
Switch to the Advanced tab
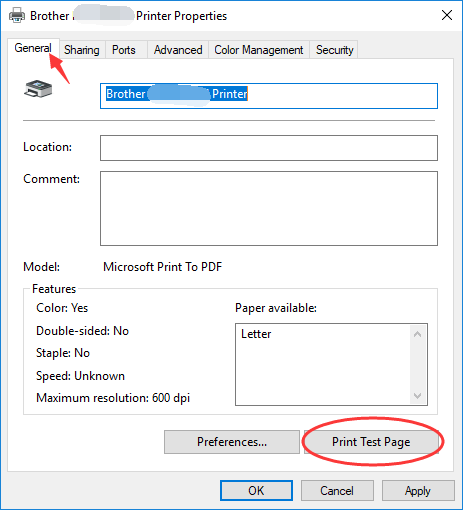[x=178, y=50]
